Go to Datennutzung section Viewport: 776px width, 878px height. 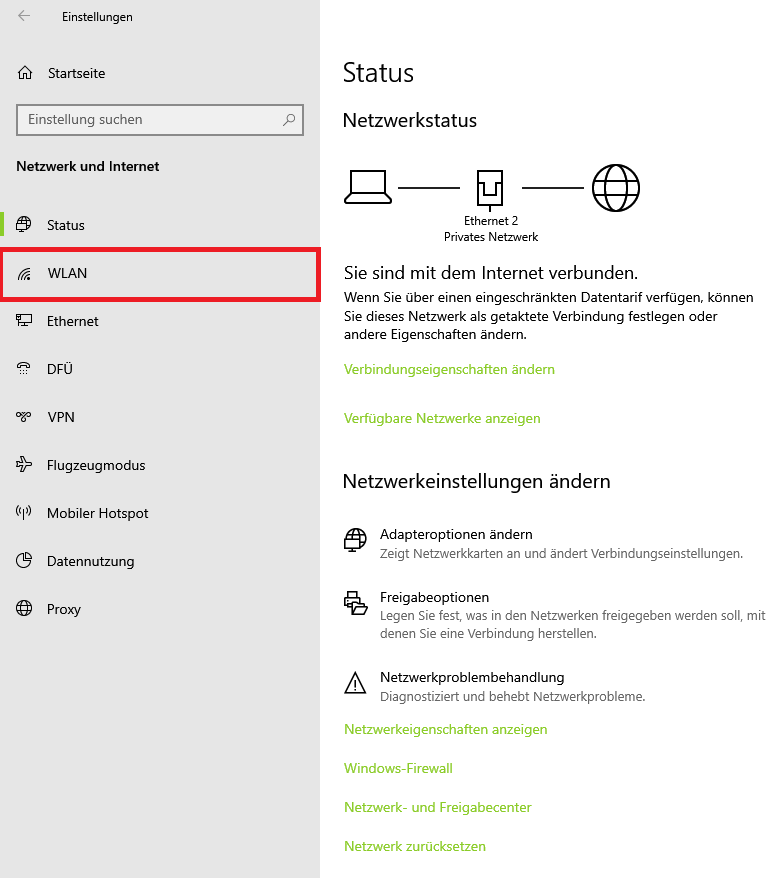pyautogui.click(x=90, y=561)
